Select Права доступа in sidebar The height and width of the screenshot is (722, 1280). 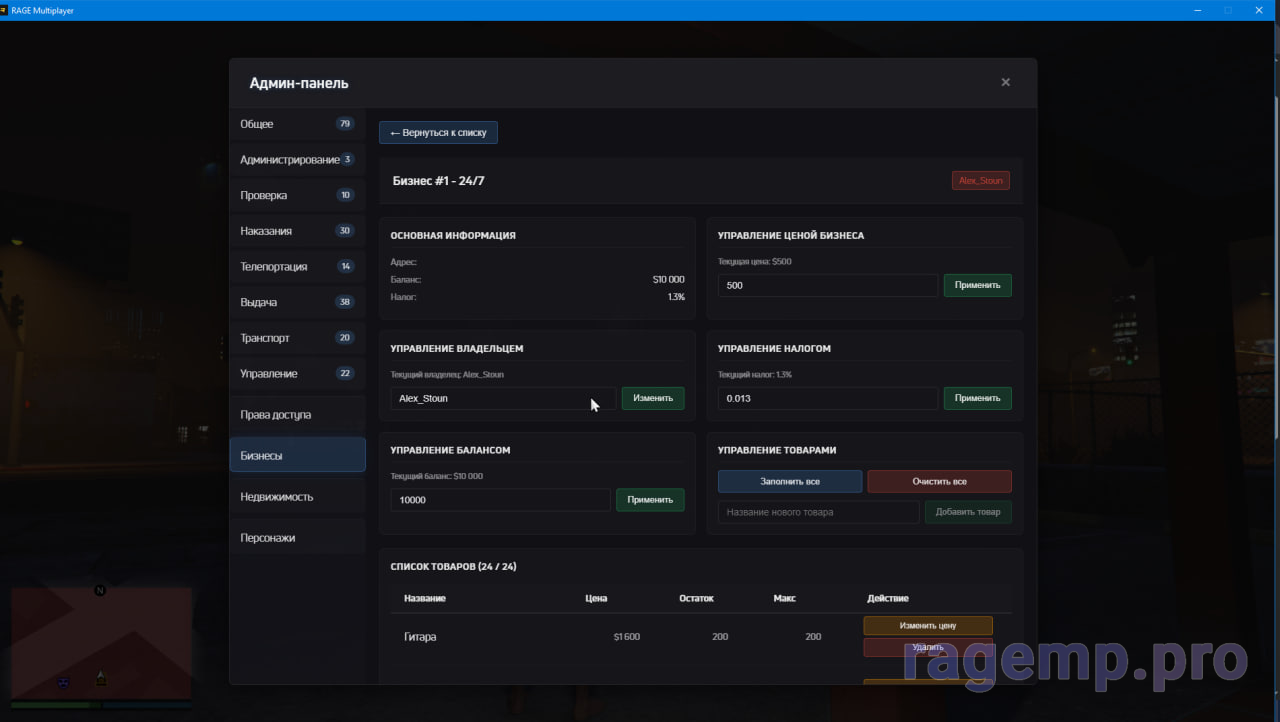coord(297,415)
